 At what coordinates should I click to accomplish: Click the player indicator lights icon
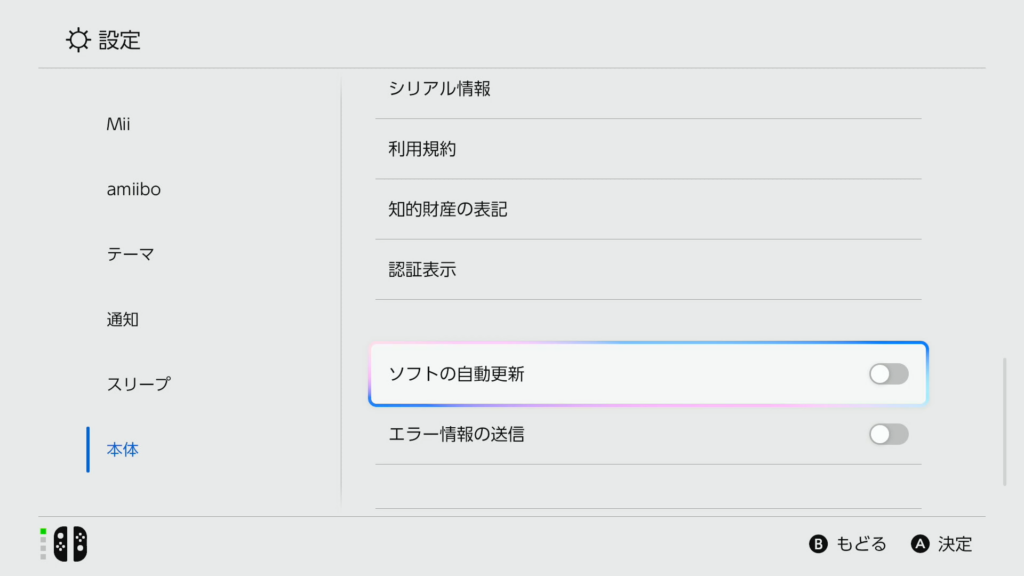(43, 543)
